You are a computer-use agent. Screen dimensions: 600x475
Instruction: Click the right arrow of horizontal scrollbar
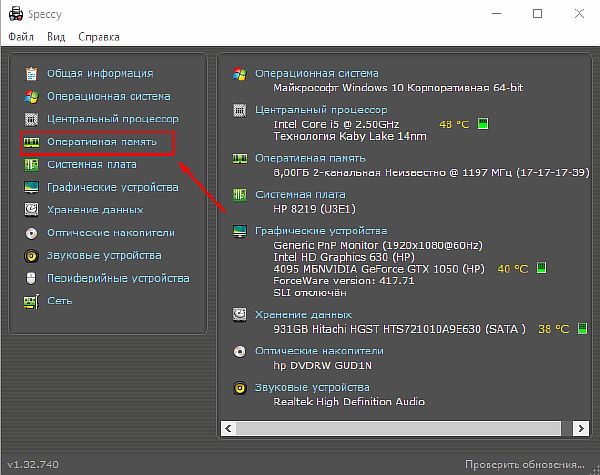click(580, 428)
